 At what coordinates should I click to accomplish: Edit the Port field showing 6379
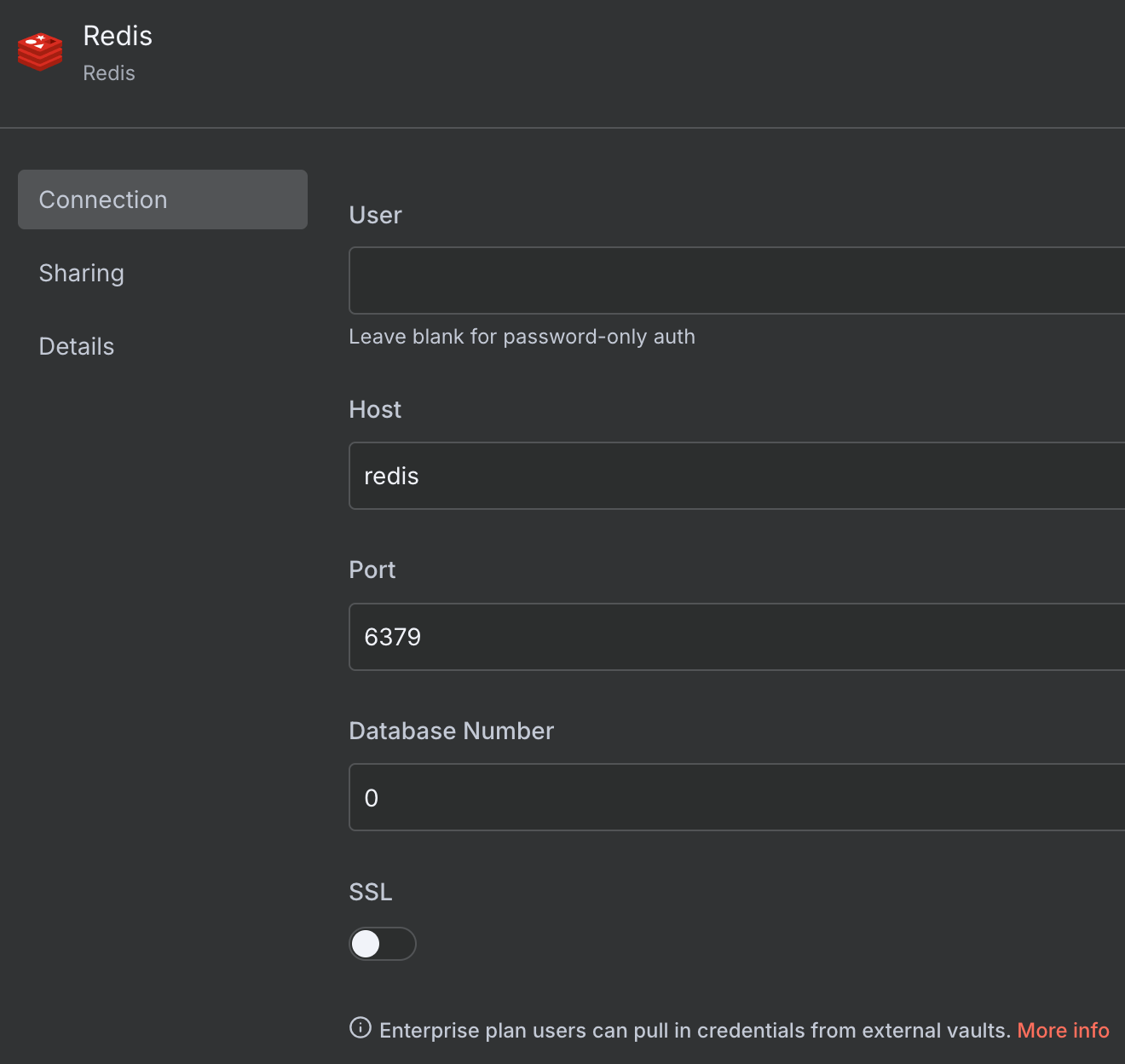tap(737, 637)
